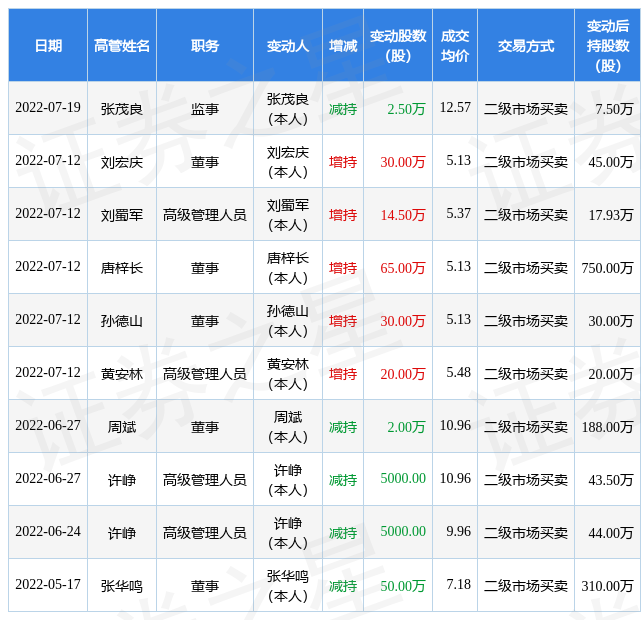Viewport: 641px width, 620px height.
Task: Click 2.50万 share change value
Action: point(406,109)
